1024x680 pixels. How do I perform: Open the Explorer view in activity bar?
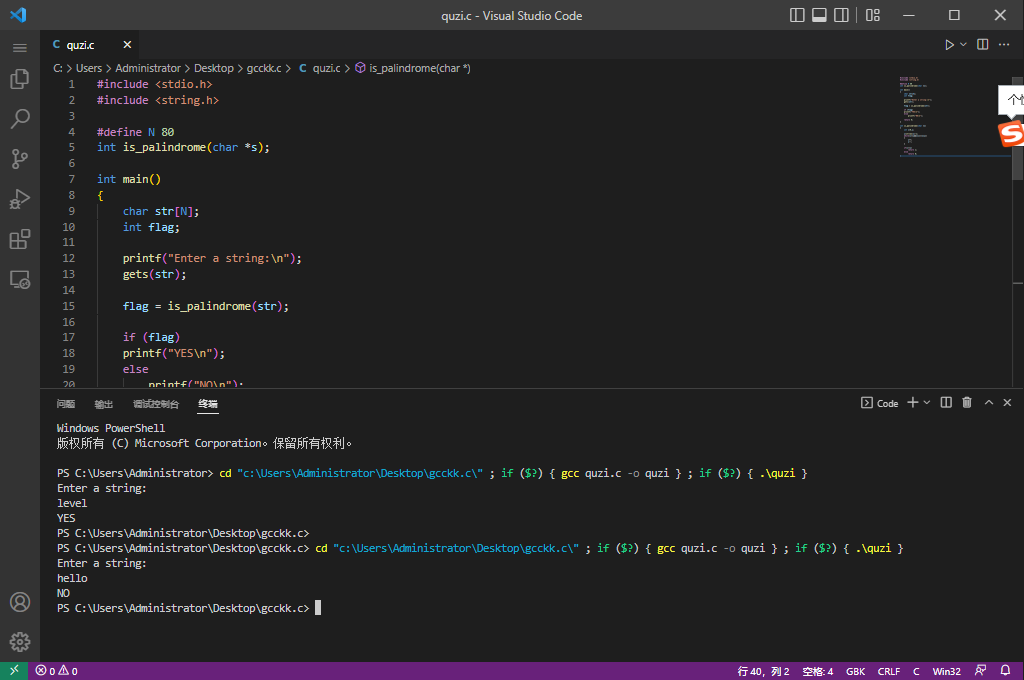pos(19,79)
